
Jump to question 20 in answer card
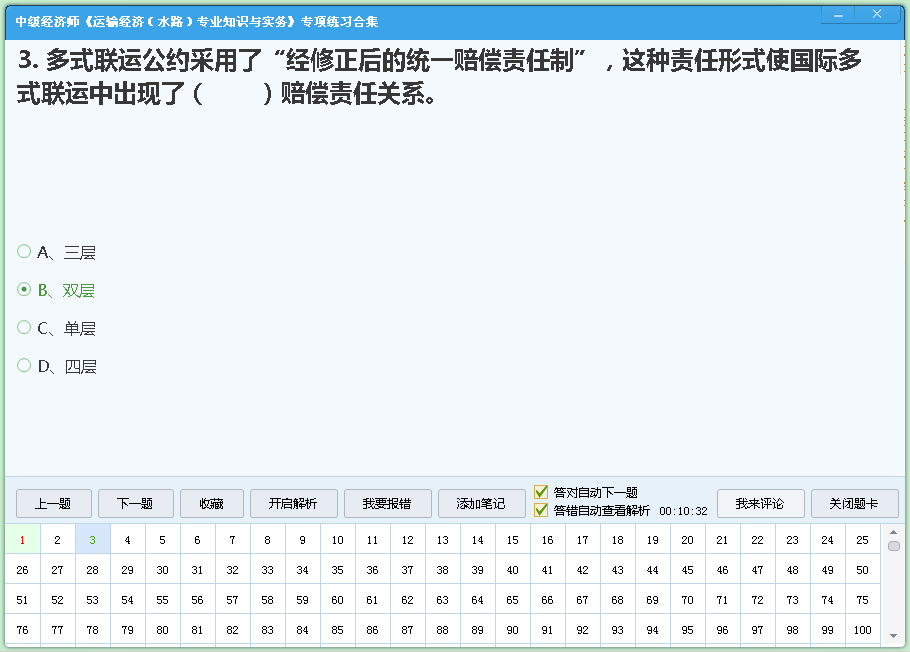tap(687, 540)
